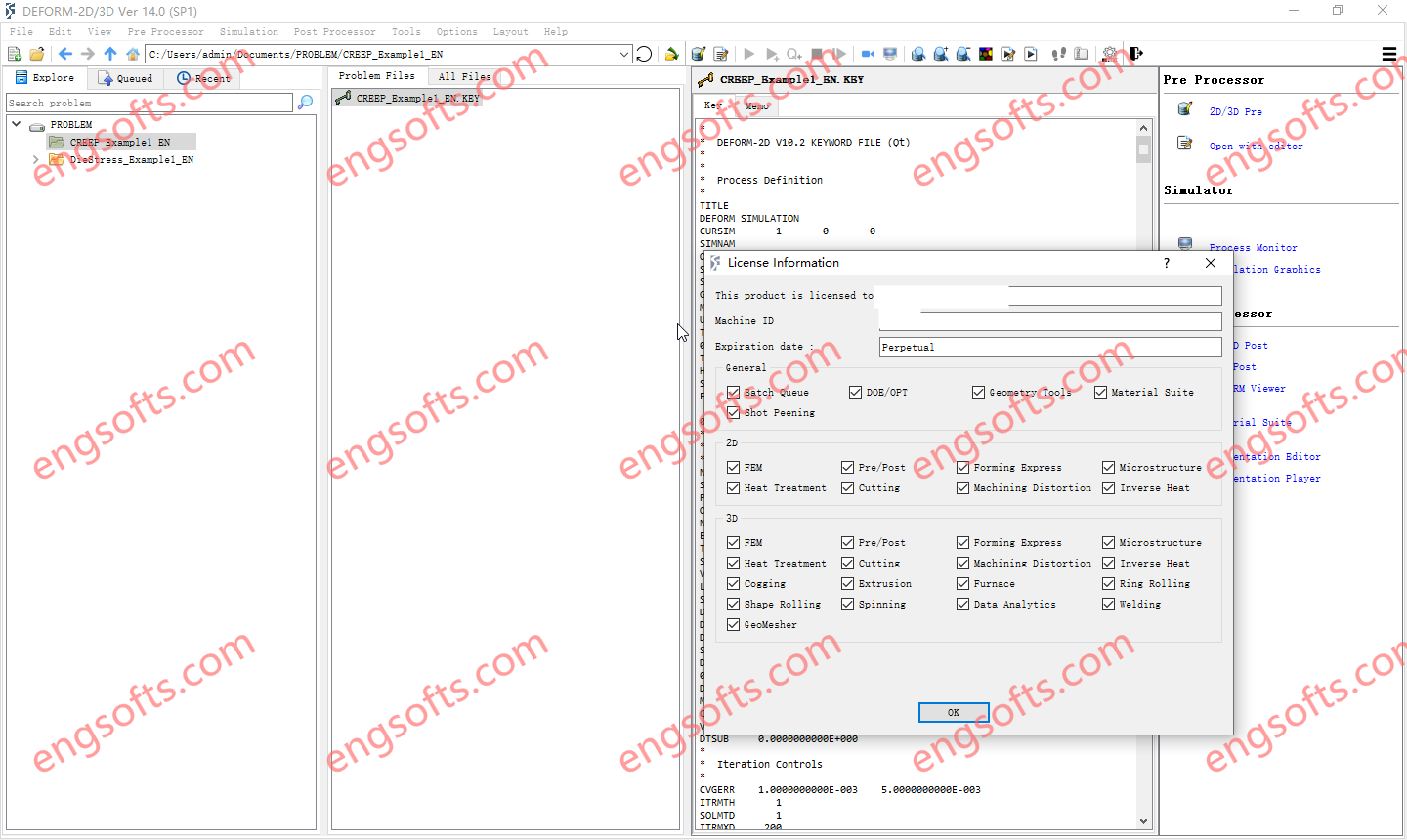The image size is (1407, 840).
Task: Refresh the directory listing
Action: 644,54
